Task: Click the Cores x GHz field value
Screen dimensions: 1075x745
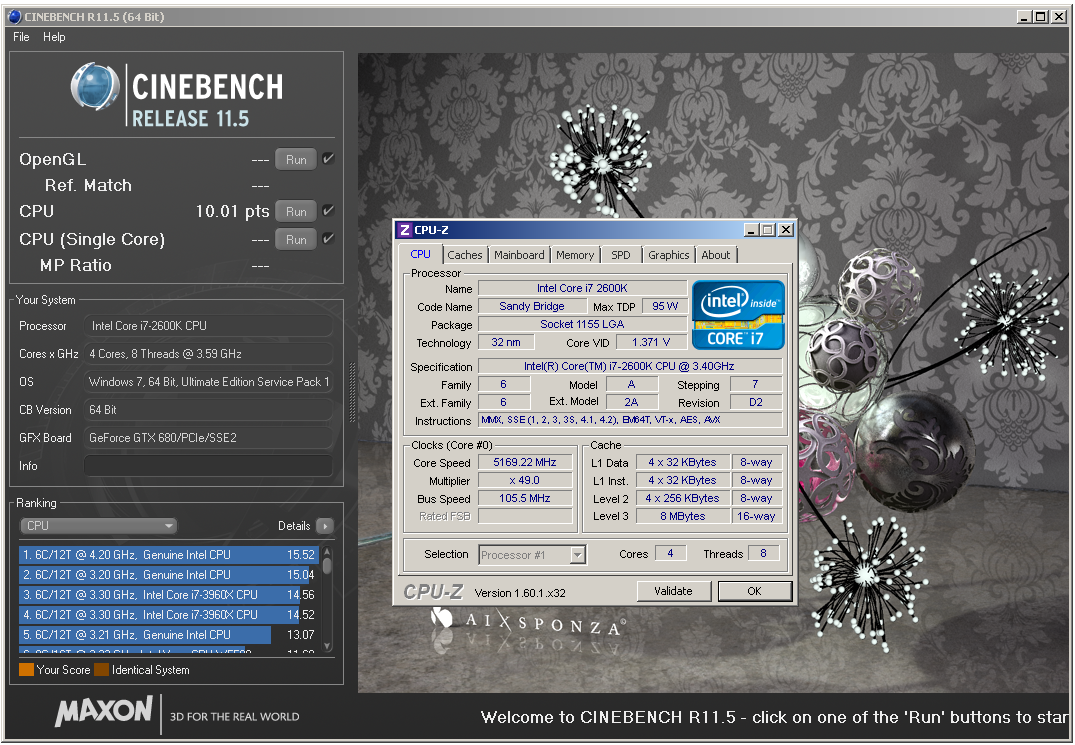Action: [x=208, y=354]
